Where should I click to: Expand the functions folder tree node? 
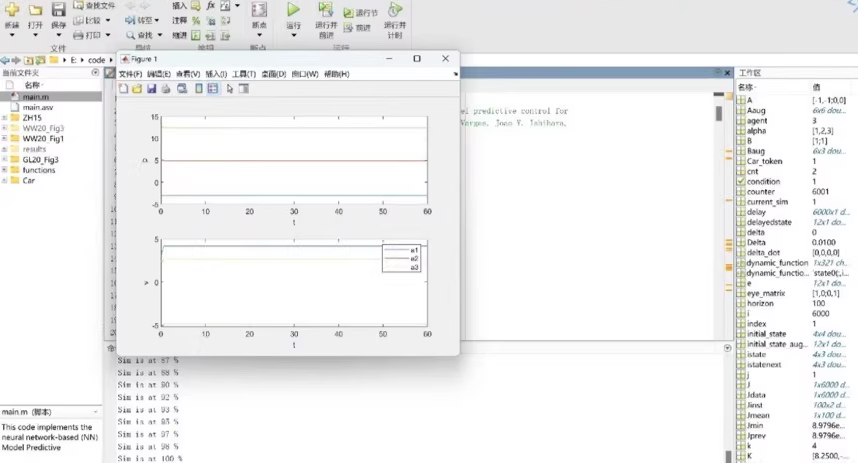point(4,170)
